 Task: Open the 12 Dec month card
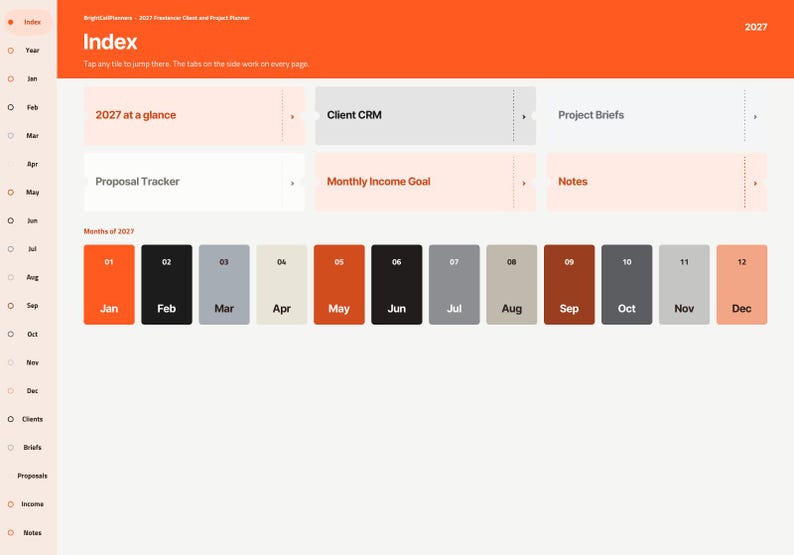coord(742,285)
